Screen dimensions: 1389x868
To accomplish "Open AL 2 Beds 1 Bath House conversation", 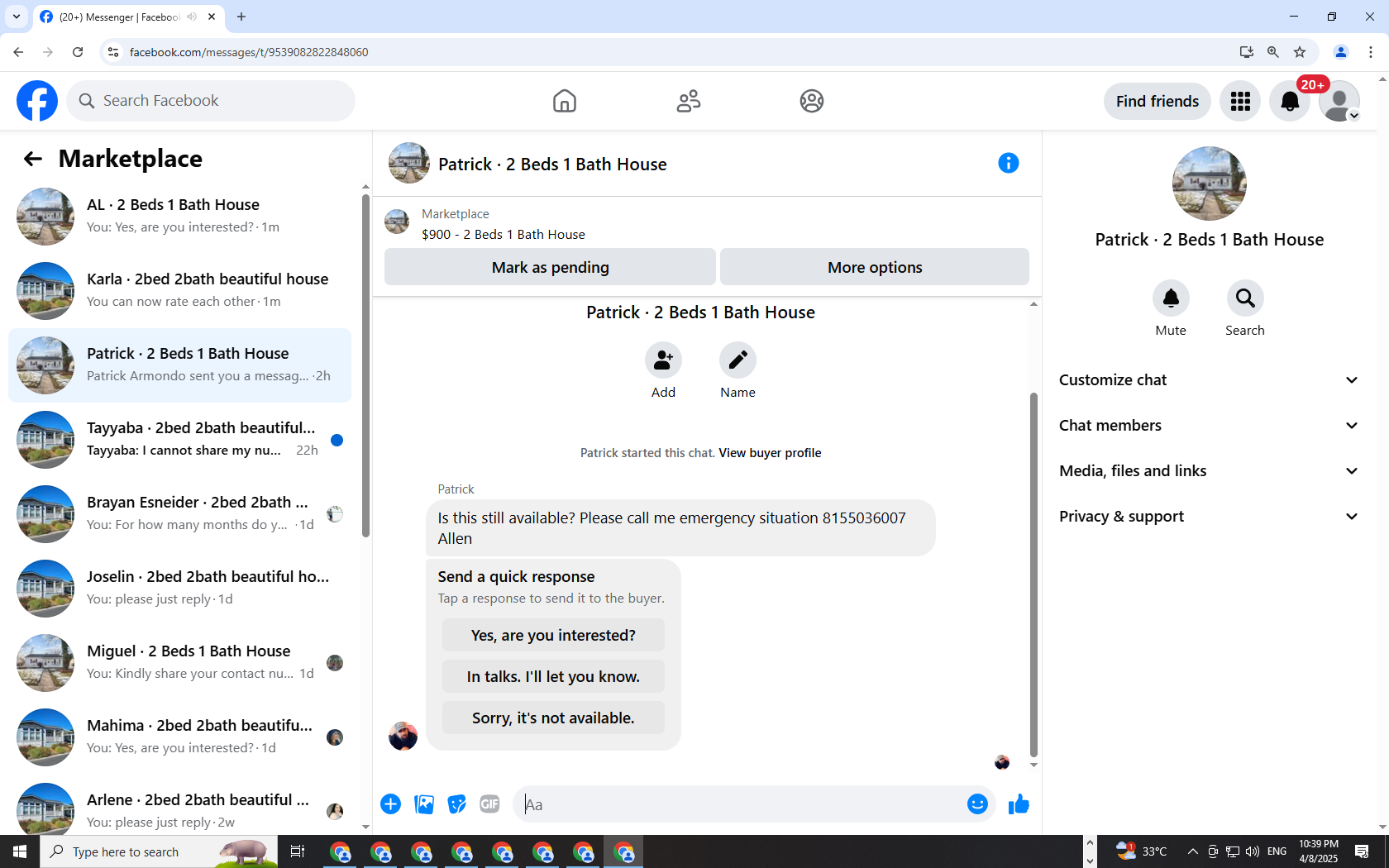I will [x=180, y=217].
